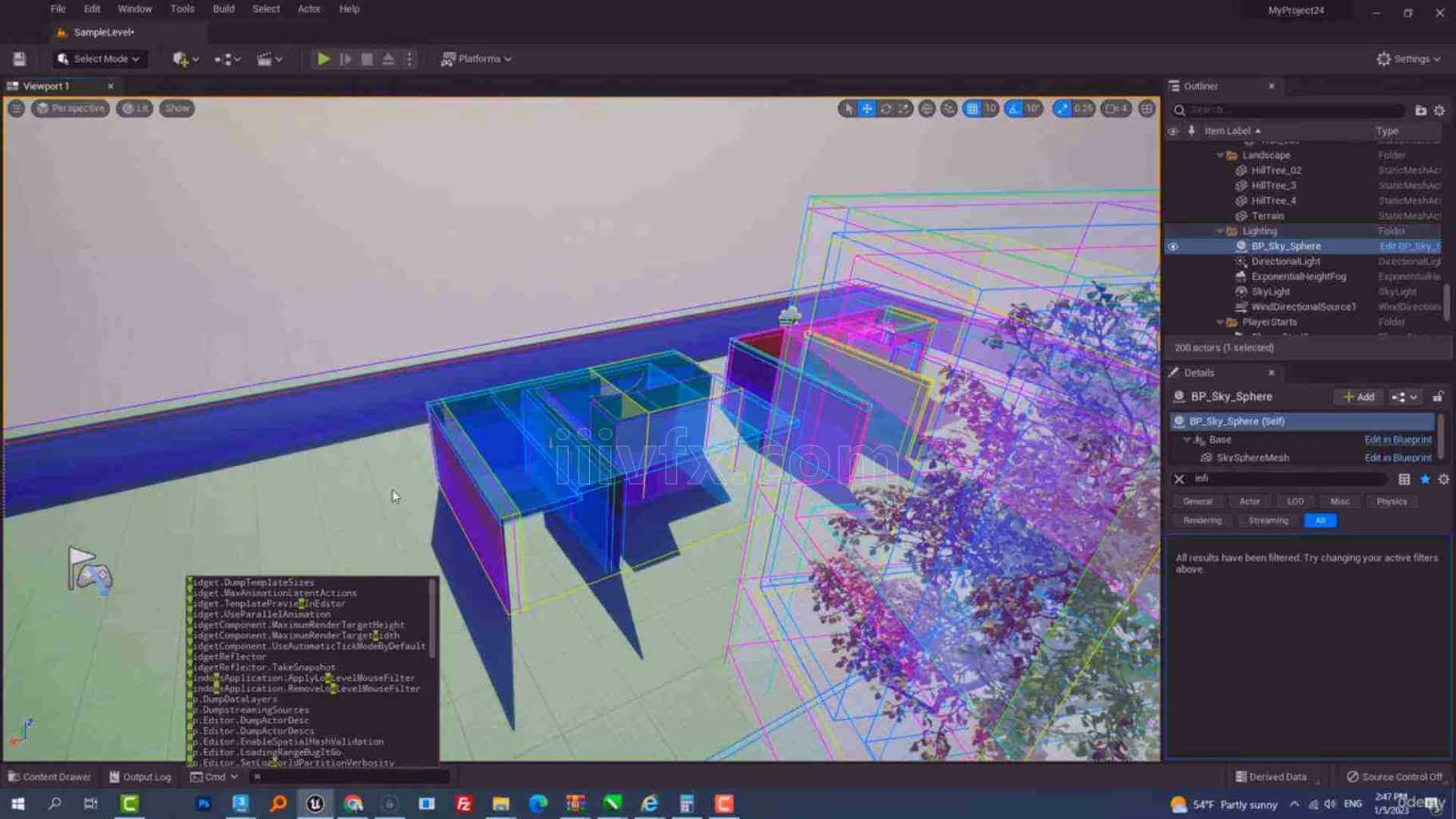1456x819 pixels.
Task: Select the All filter in Details
Action: coord(1320,520)
